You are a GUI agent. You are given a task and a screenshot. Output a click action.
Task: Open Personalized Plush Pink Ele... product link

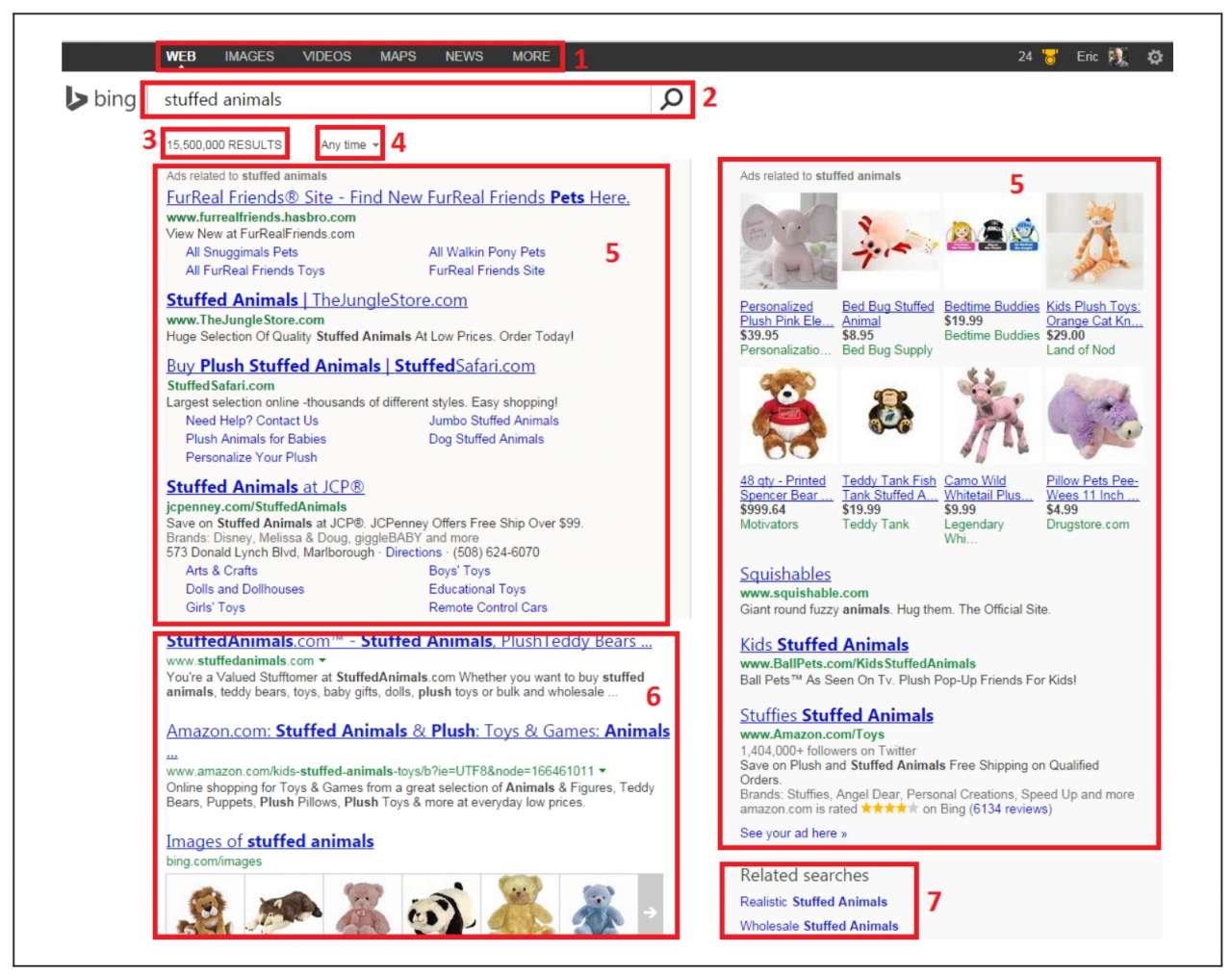[786, 314]
